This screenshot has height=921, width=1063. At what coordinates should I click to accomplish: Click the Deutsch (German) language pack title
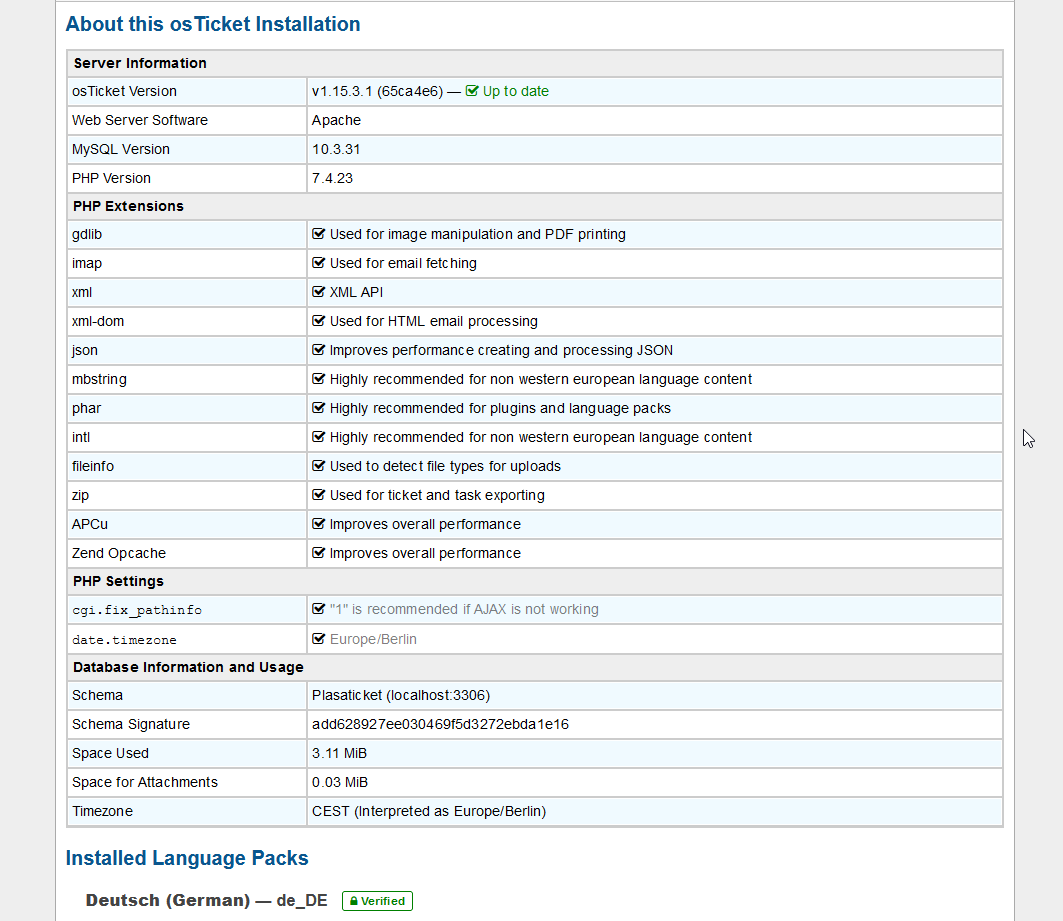pos(206,900)
